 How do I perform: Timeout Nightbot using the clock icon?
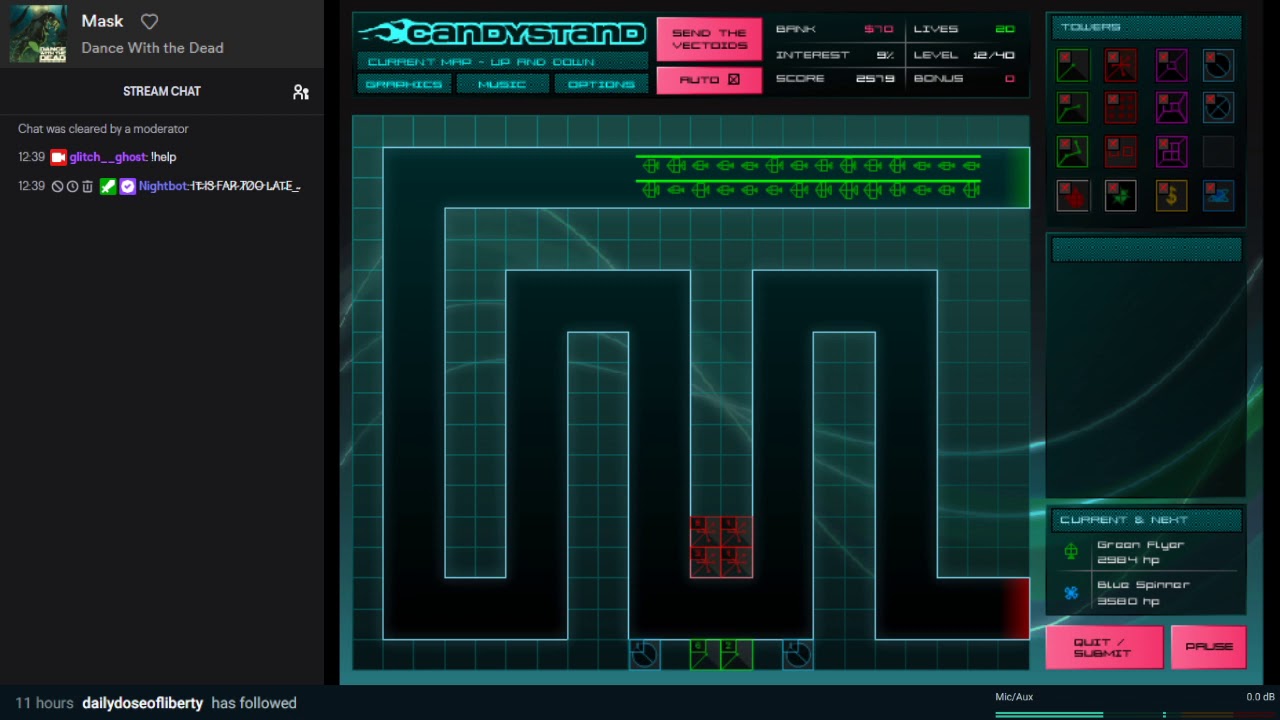pyautogui.click(x=72, y=186)
